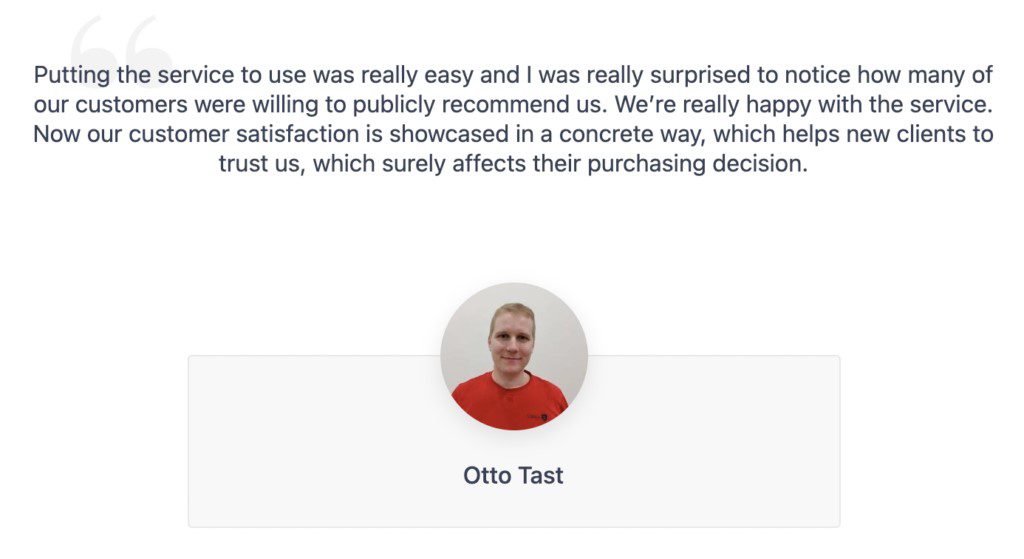This screenshot has height=559, width=1024.
Task: Click the word 'Putting' at the quote start
Action: (x=72, y=76)
